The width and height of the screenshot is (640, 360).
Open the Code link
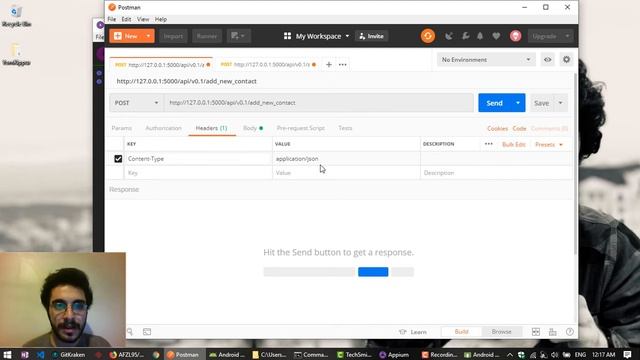coord(519,129)
